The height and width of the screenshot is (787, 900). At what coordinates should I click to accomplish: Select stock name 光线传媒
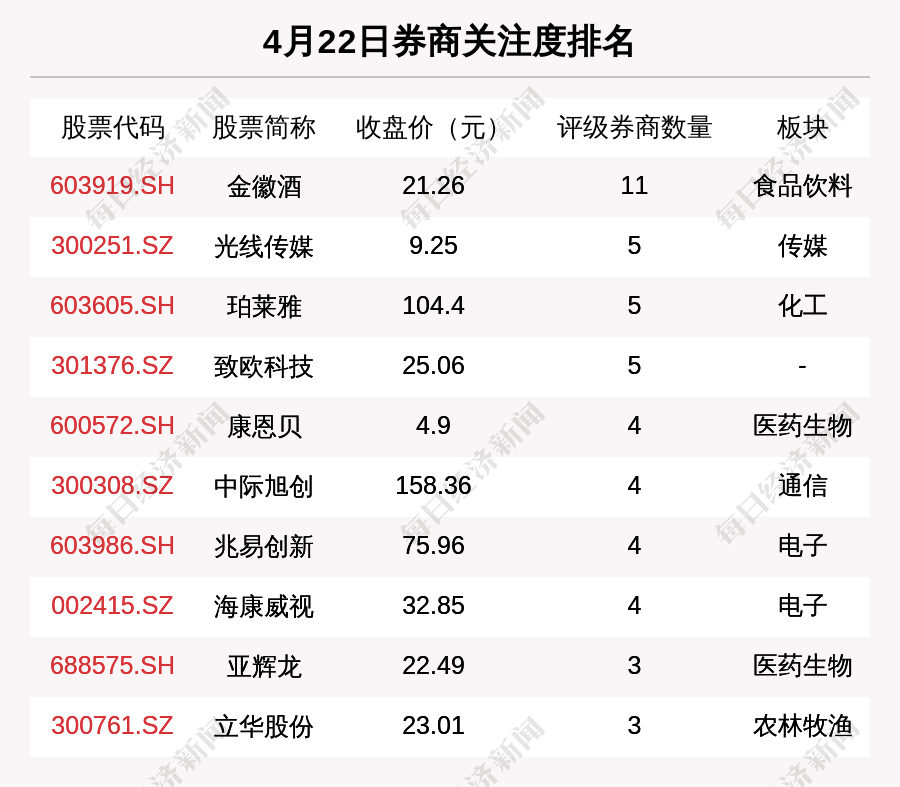point(264,247)
